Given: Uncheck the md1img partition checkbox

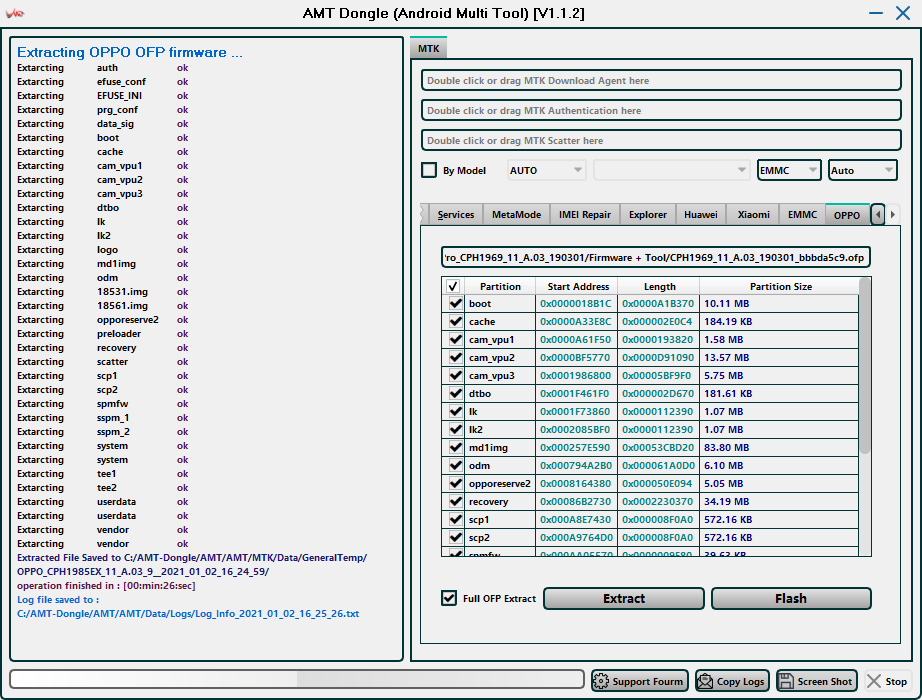Looking at the screenshot, I should tap(455, 448).
